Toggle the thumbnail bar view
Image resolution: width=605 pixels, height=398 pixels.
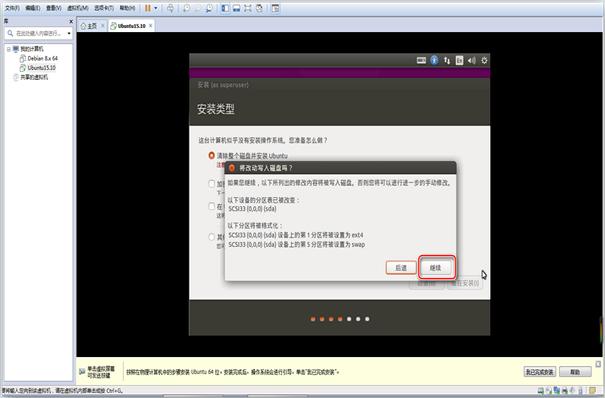click(x=237, y=8)
